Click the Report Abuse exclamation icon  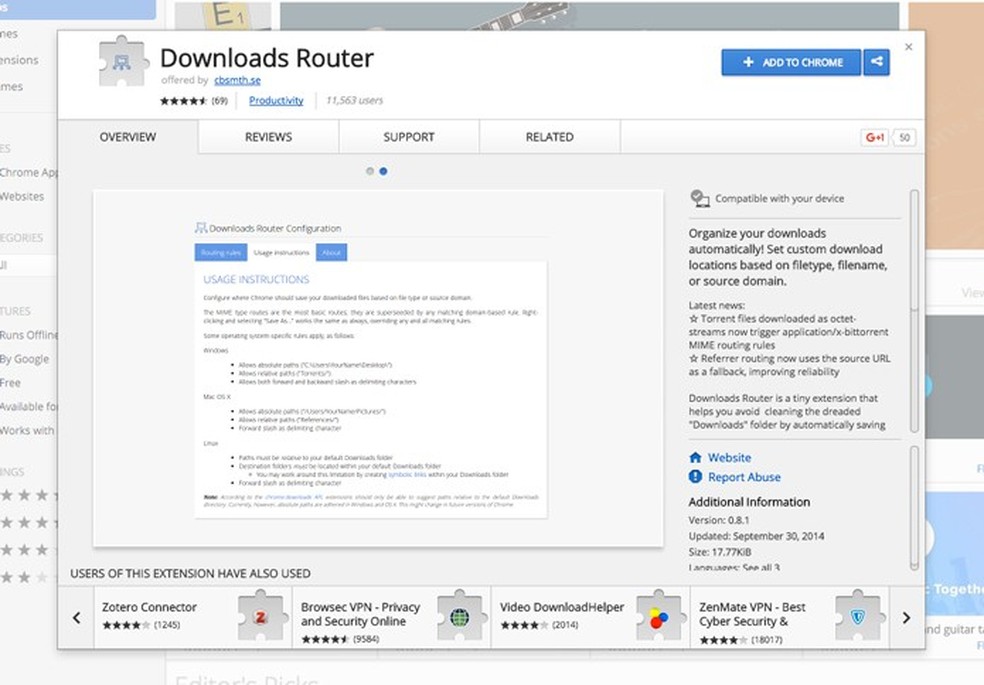pos(695,477)
